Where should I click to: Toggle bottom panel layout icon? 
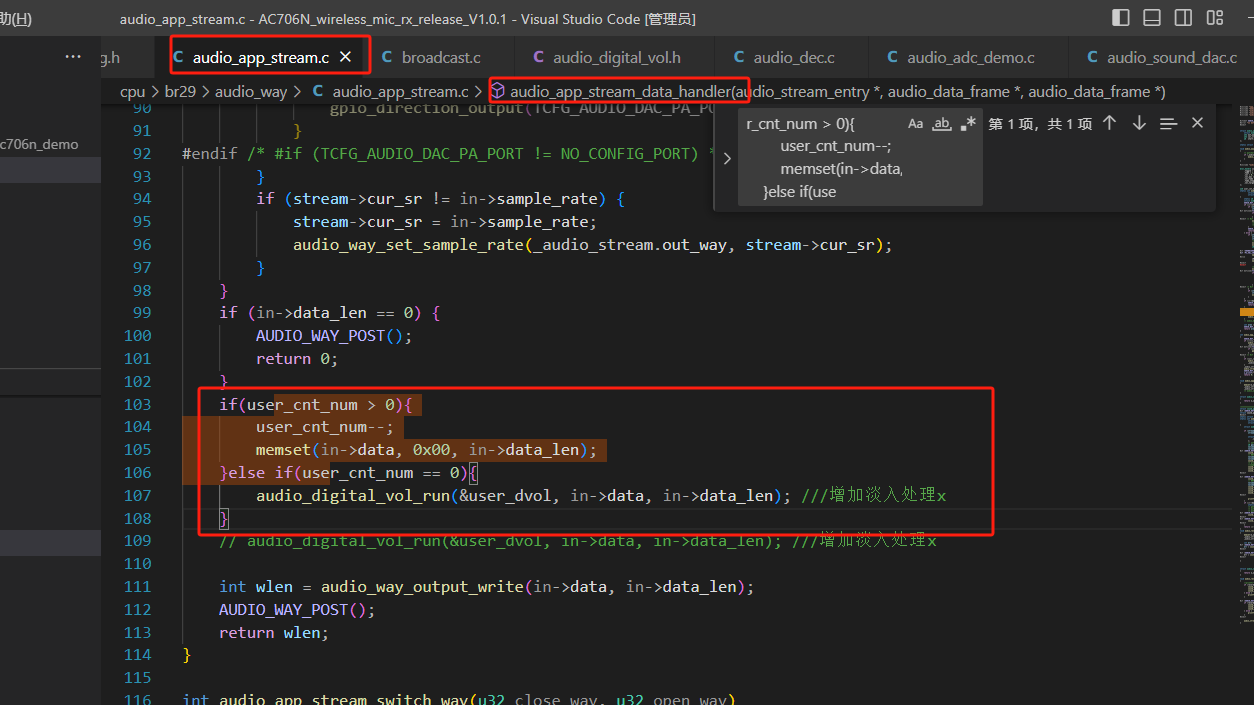tap(1152, 18)
